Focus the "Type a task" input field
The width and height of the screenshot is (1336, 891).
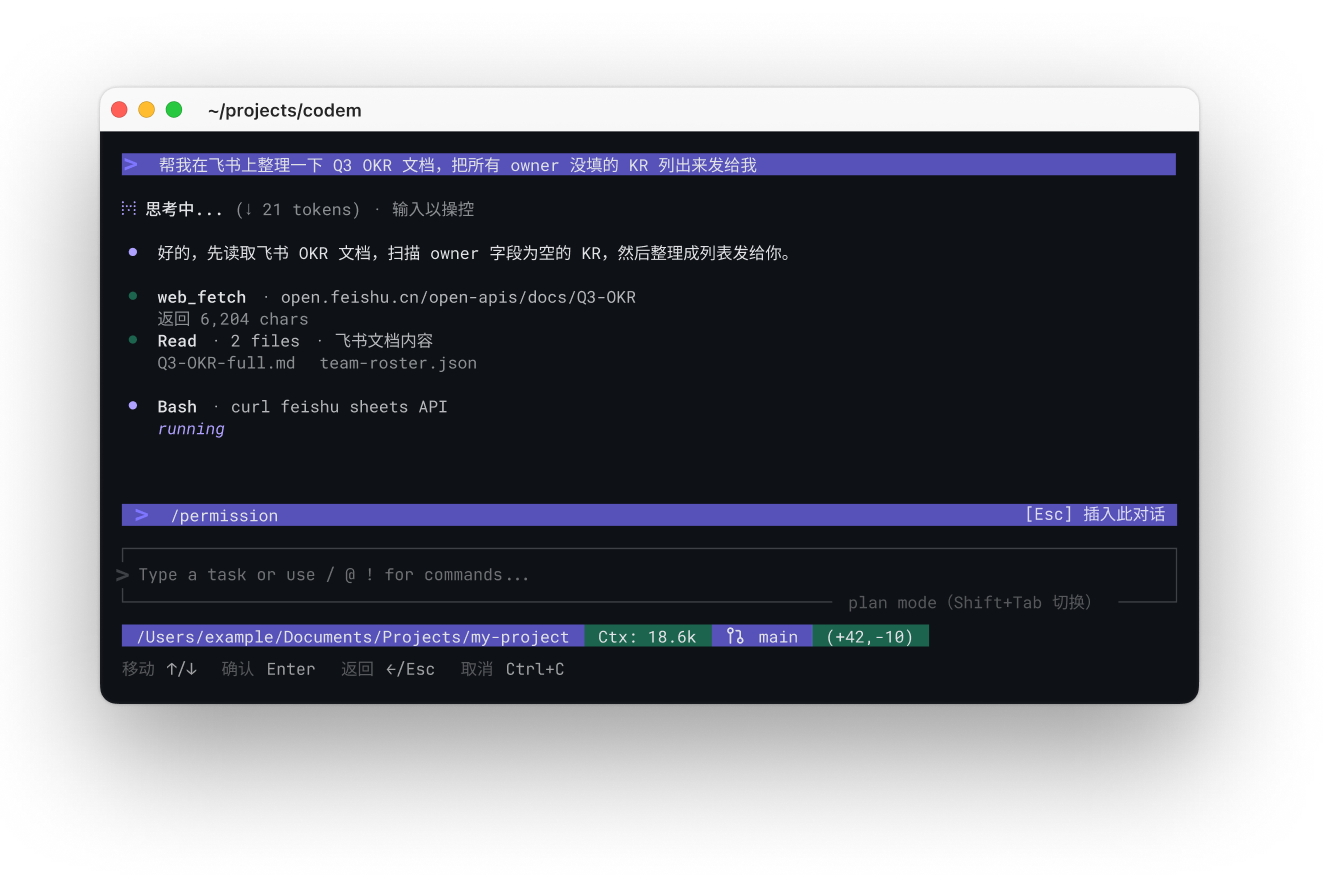[x=649, y=575]
